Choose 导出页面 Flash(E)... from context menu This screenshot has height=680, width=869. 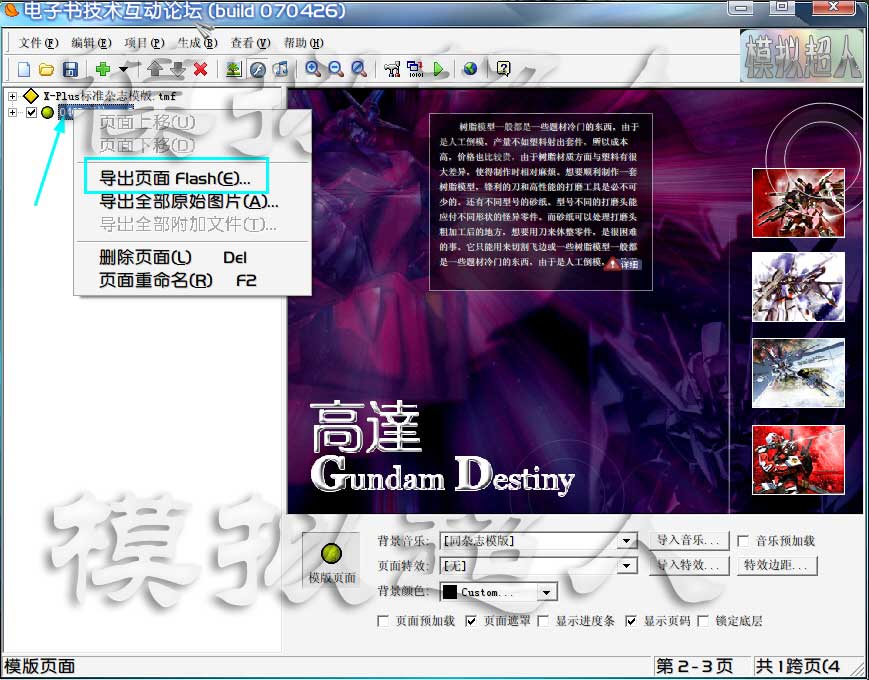click(x=176, y=178)
